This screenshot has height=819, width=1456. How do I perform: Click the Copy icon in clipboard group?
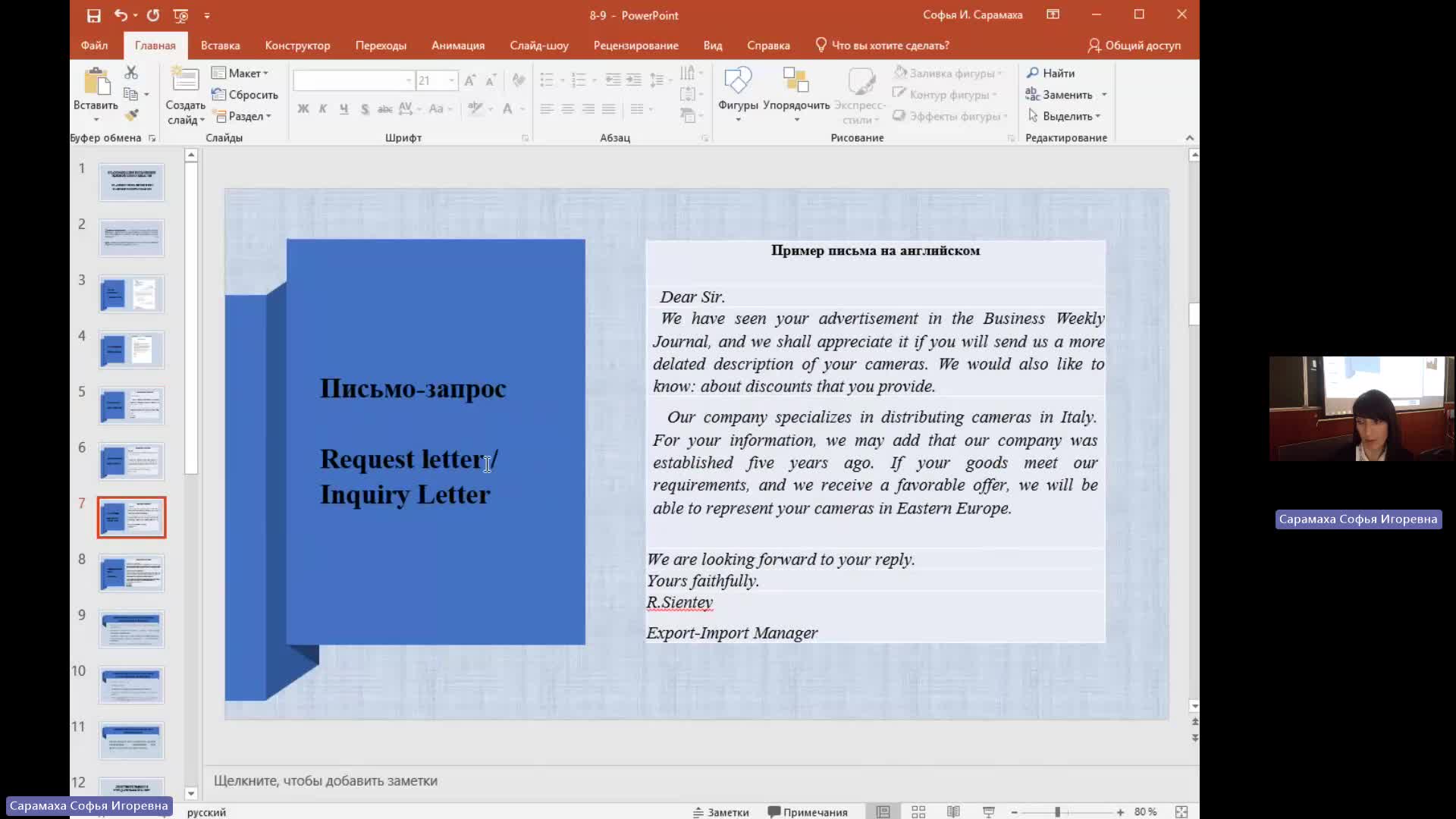tap(130, 94)
